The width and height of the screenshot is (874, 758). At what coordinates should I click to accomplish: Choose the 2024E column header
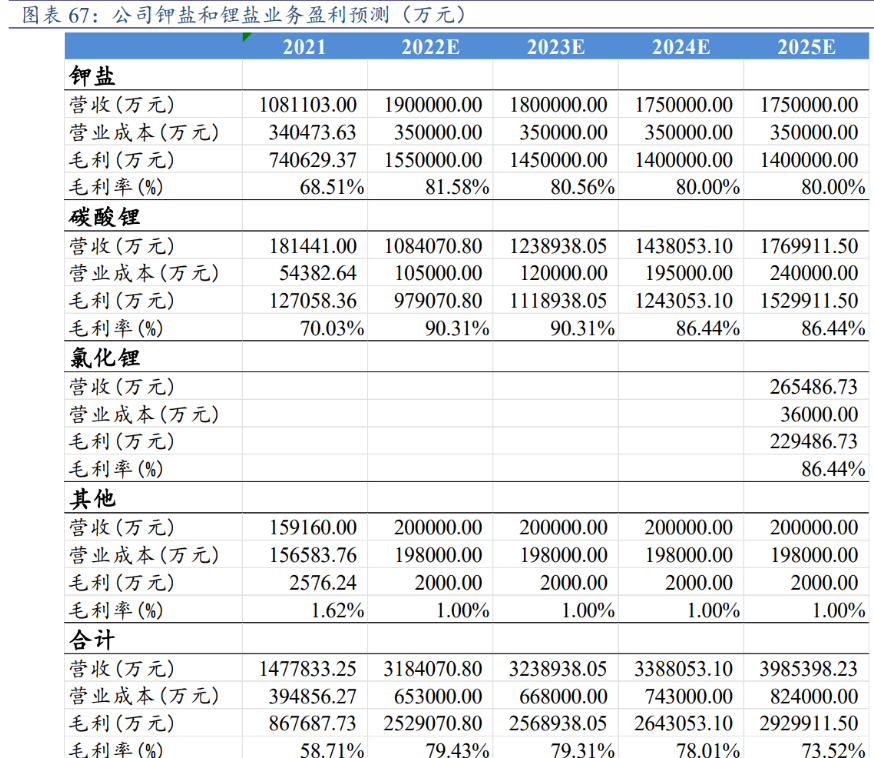pyautogui.click(x=681, y=47)
